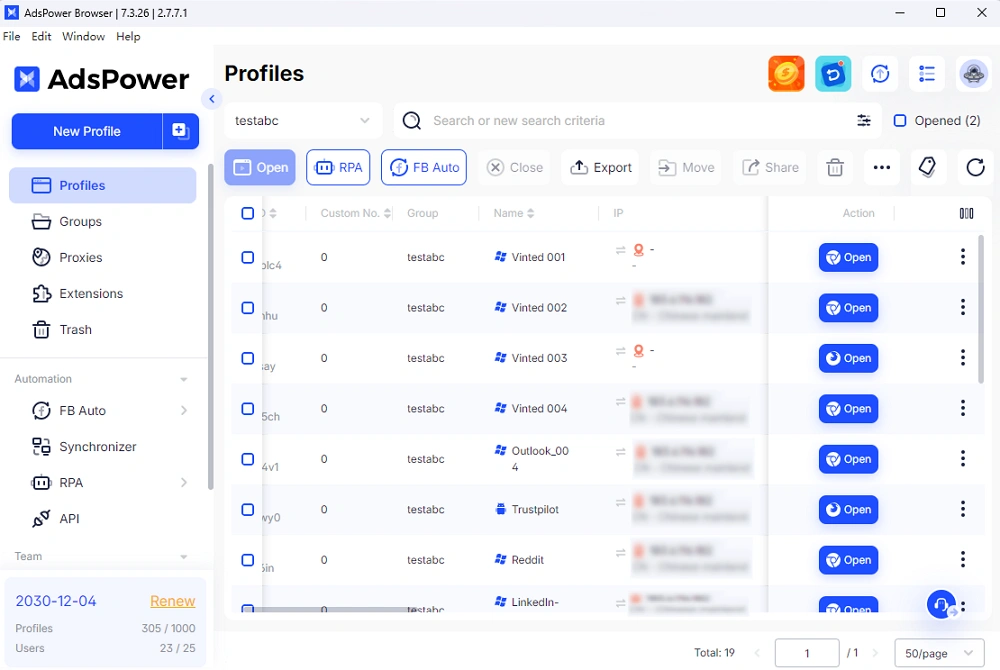Open the Outlook_004 profile browser
Viewport: 1000px width, 670px height.
[848, 459]
